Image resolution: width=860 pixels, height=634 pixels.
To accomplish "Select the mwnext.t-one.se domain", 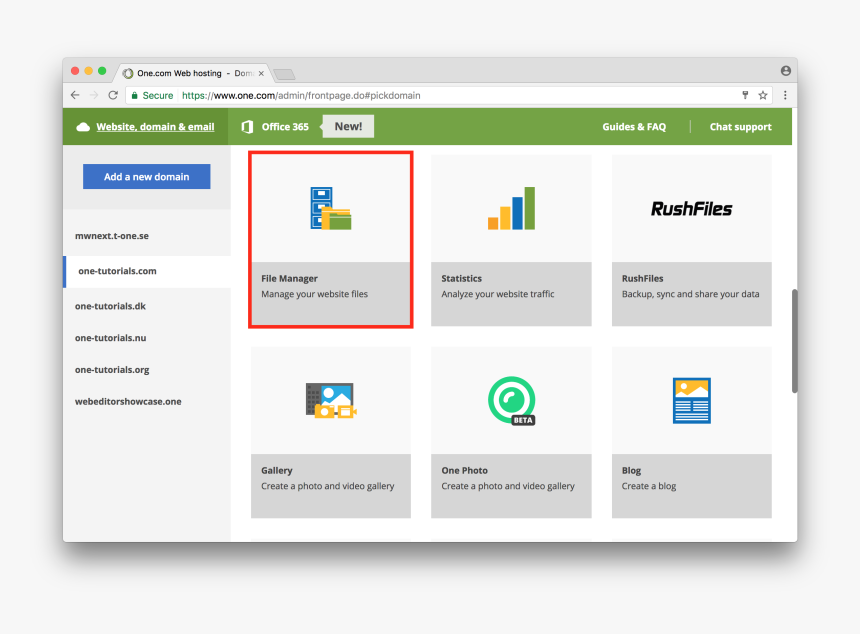I will point(112,236).
